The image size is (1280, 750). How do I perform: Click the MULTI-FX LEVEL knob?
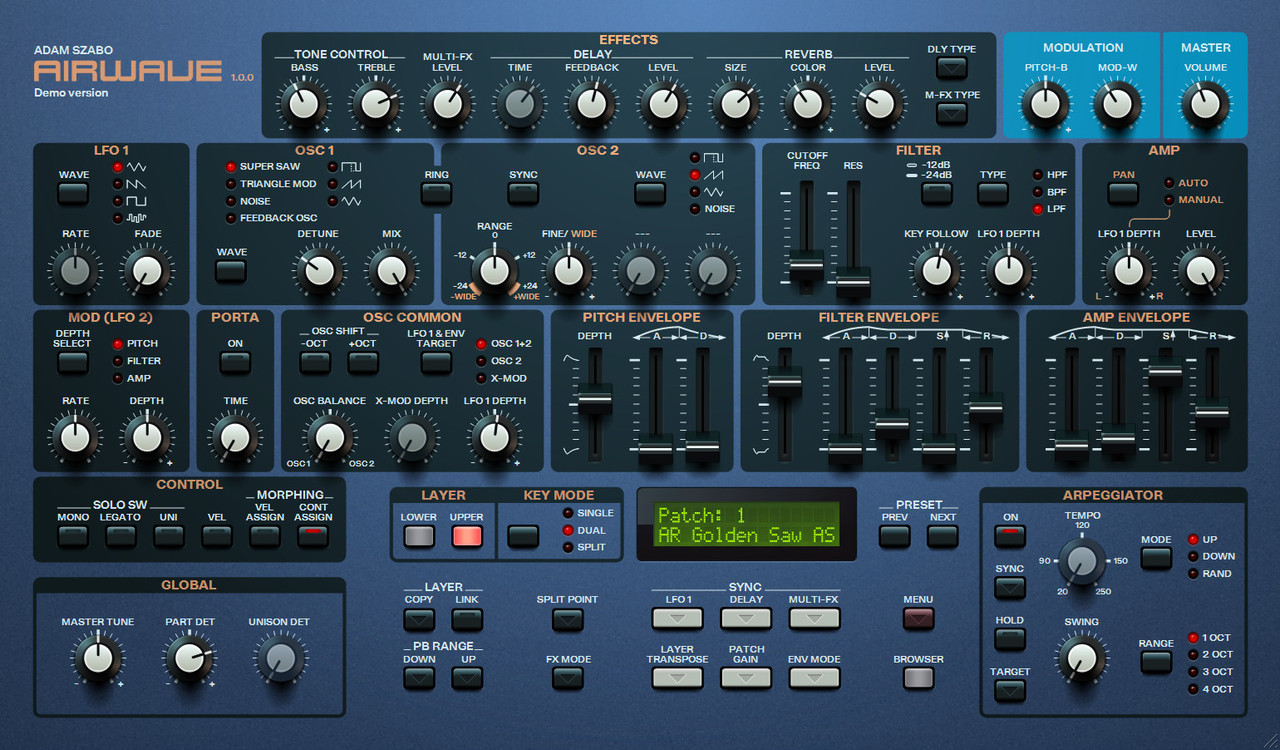pos(447,103)
